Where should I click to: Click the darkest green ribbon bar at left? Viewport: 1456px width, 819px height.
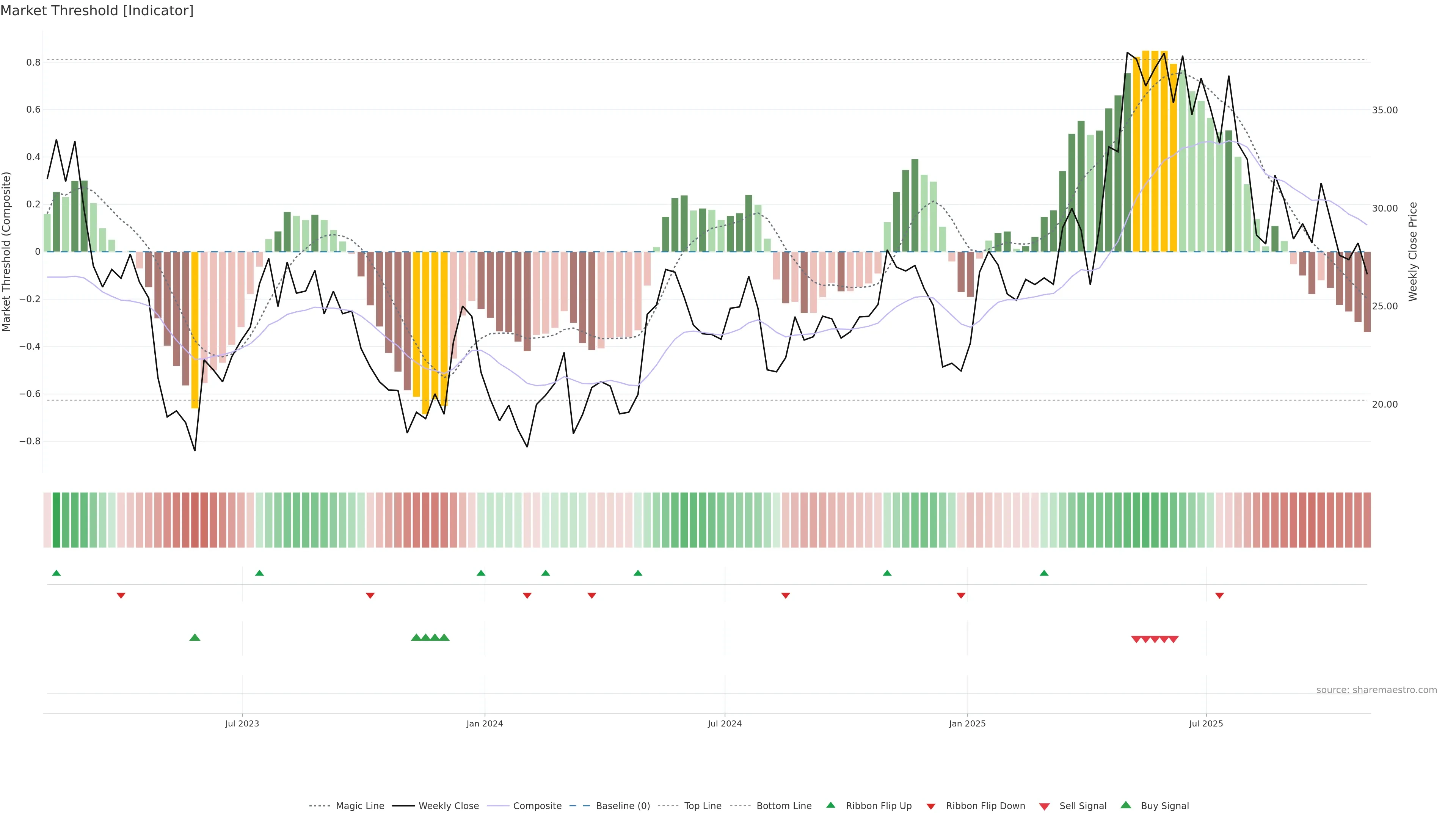click(56, 520)
